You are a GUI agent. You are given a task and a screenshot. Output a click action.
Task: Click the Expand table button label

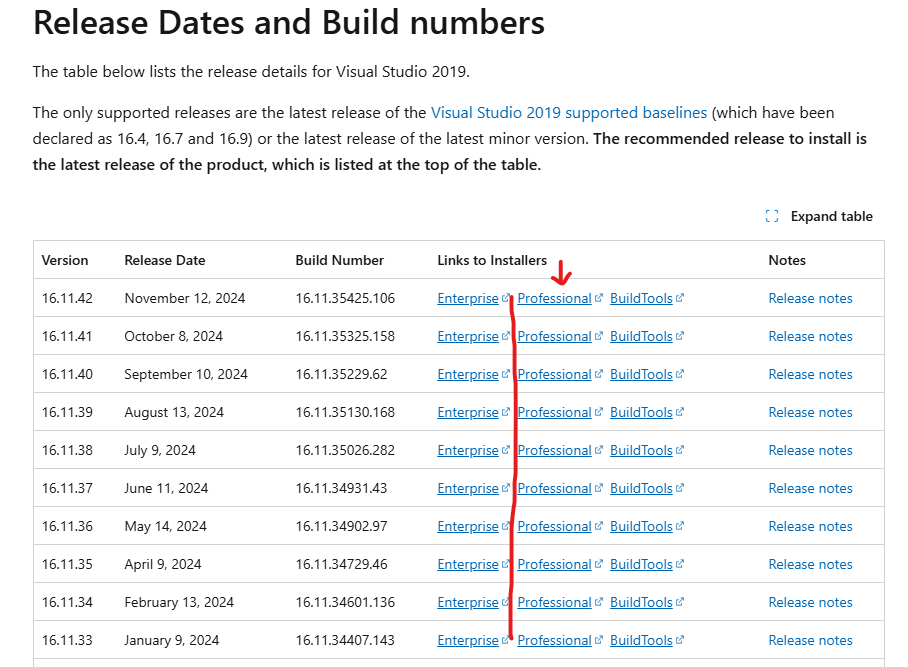coord(832,216)
